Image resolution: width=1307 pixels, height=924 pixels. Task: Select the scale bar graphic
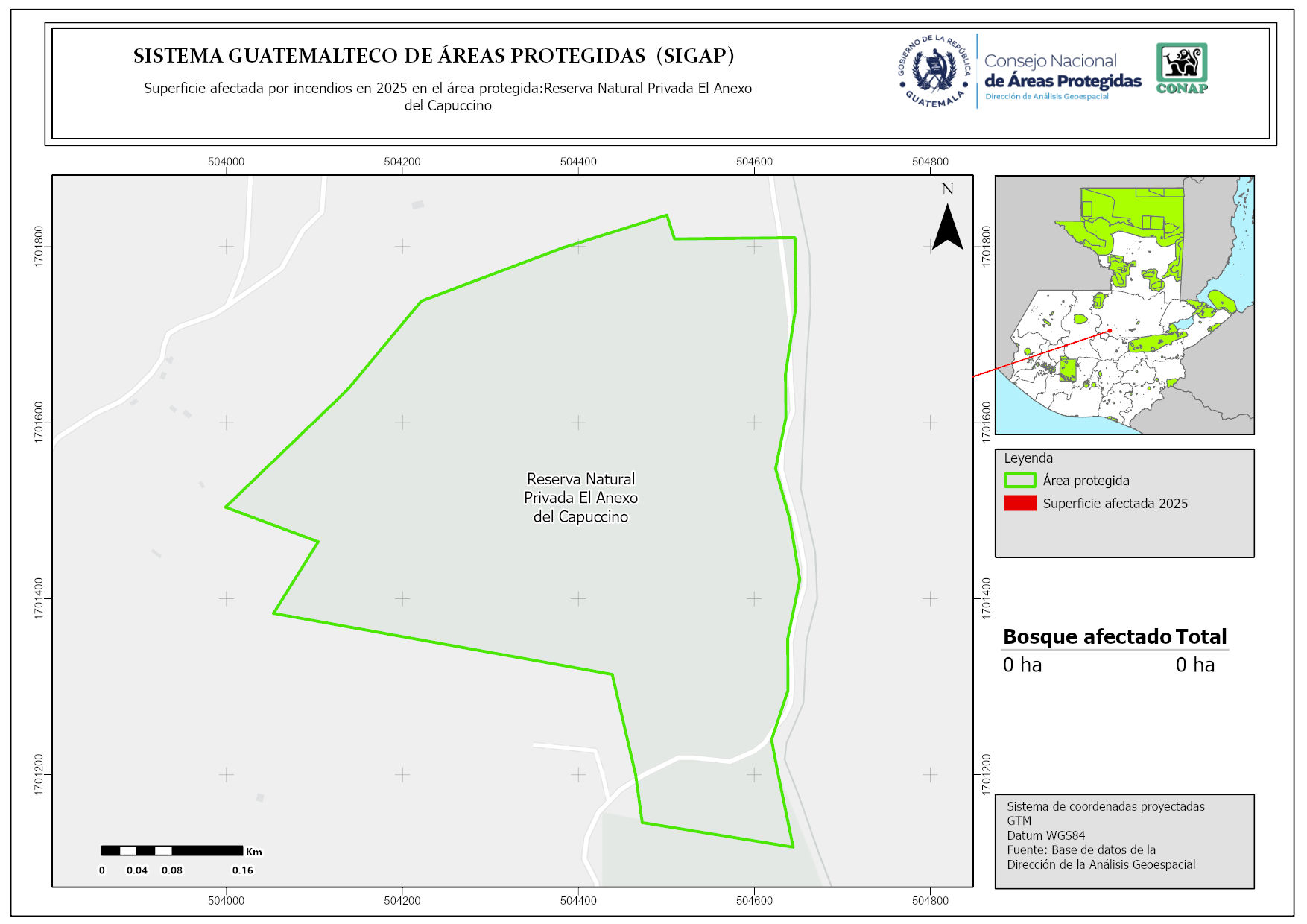pyautogui.click(x=172, y=850)
